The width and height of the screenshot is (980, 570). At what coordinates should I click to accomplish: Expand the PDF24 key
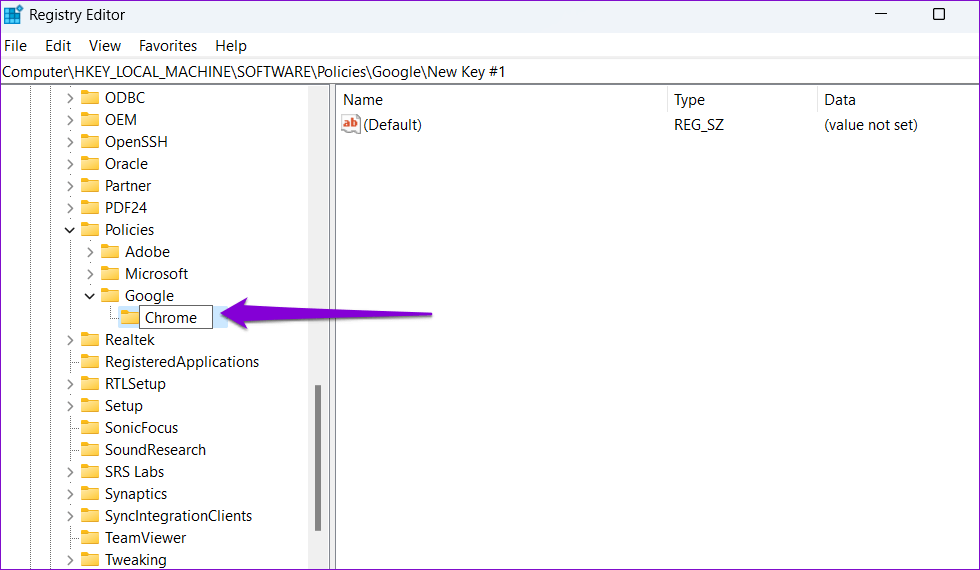tap(70, 208)
